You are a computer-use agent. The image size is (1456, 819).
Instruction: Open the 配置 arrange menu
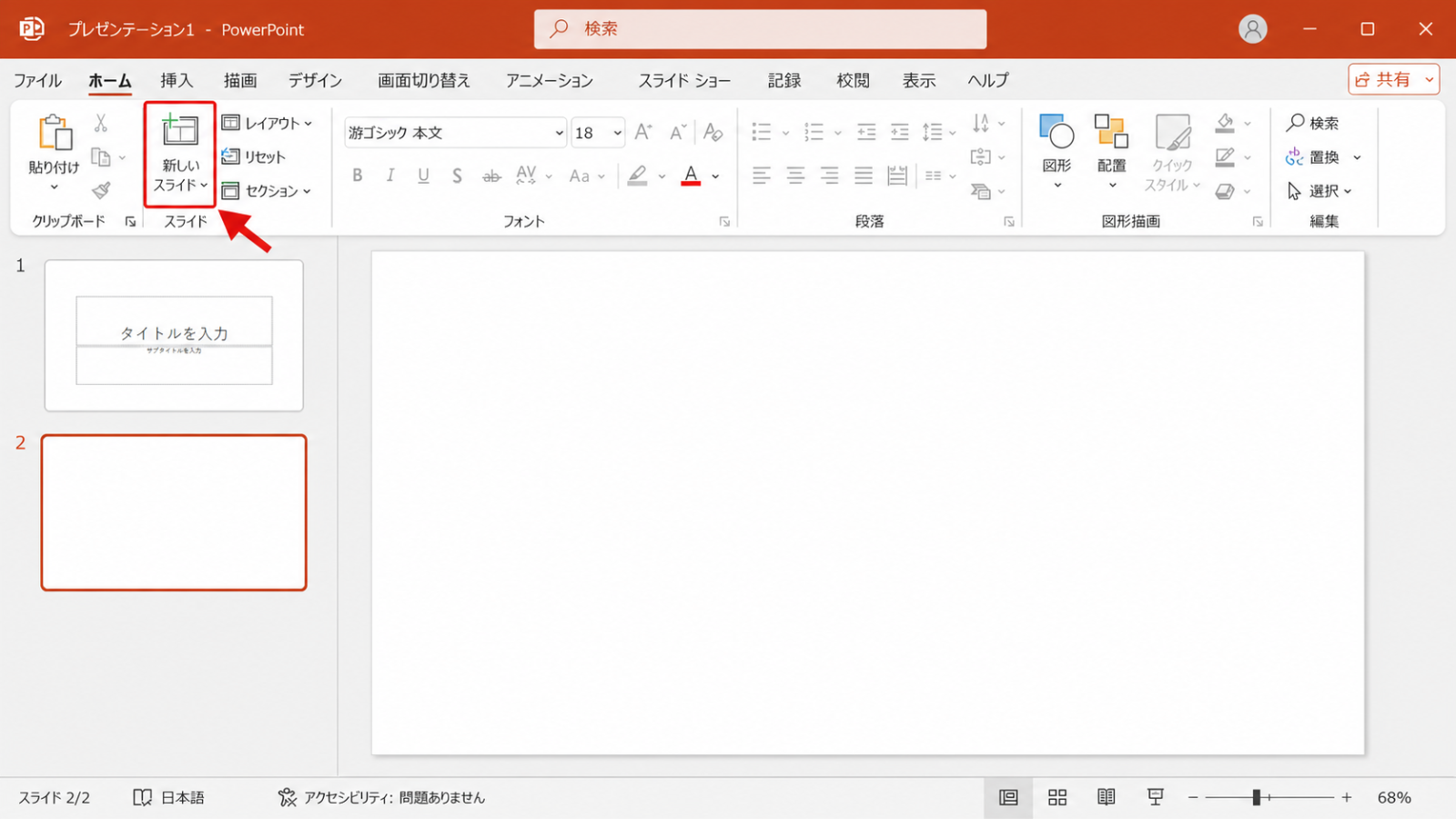pyautogui.click(x=1111, y=152)
